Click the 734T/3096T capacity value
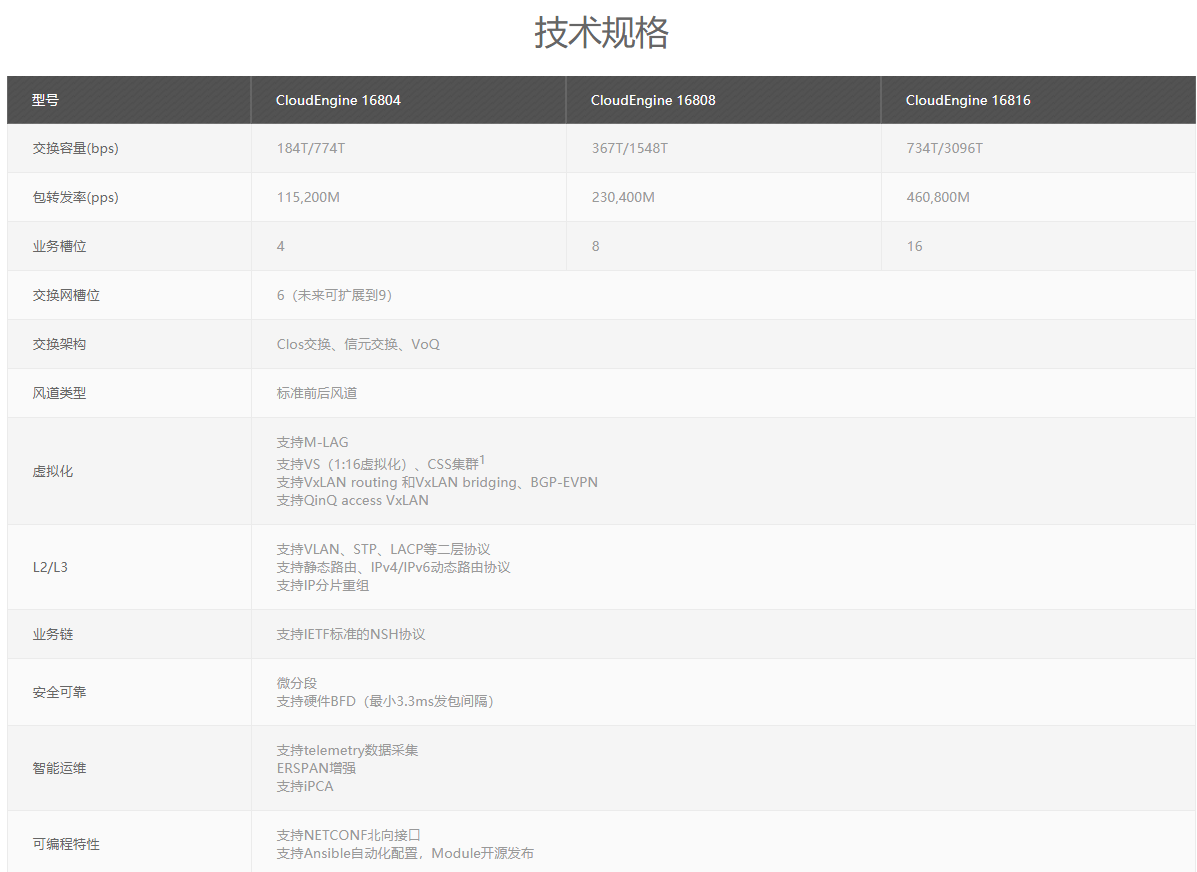The height and width of the screenshot is (872, 1197). click(944, 148)
